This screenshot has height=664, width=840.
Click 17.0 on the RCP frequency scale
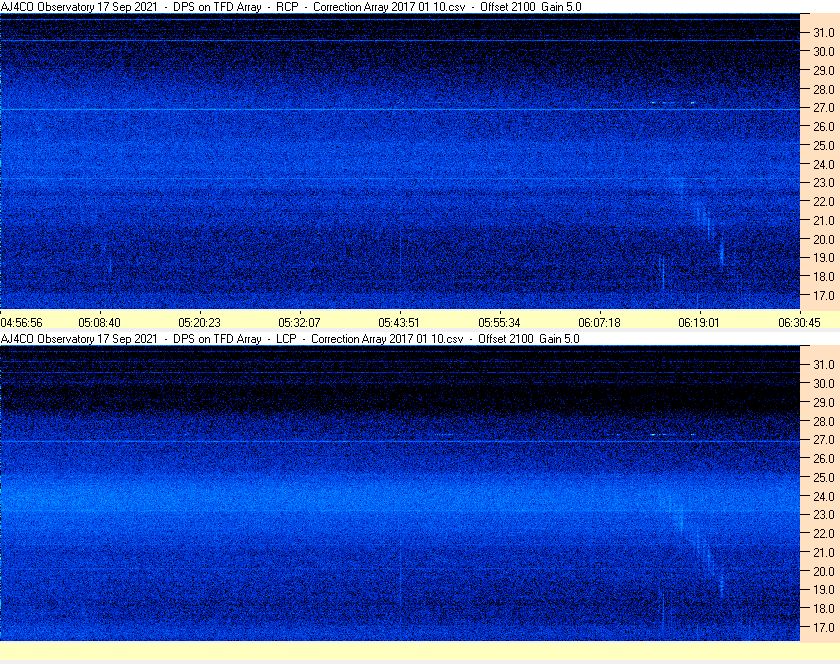pyautogui.click(x=824, y=295)
